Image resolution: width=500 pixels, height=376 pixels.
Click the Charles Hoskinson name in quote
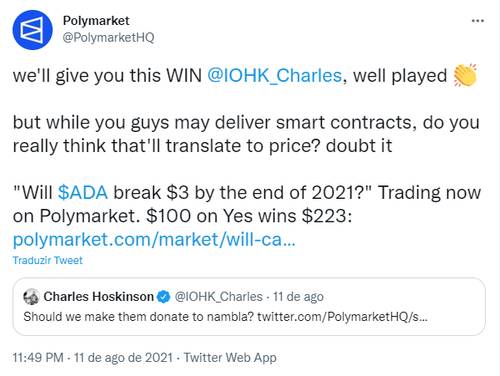pos(98,296)
